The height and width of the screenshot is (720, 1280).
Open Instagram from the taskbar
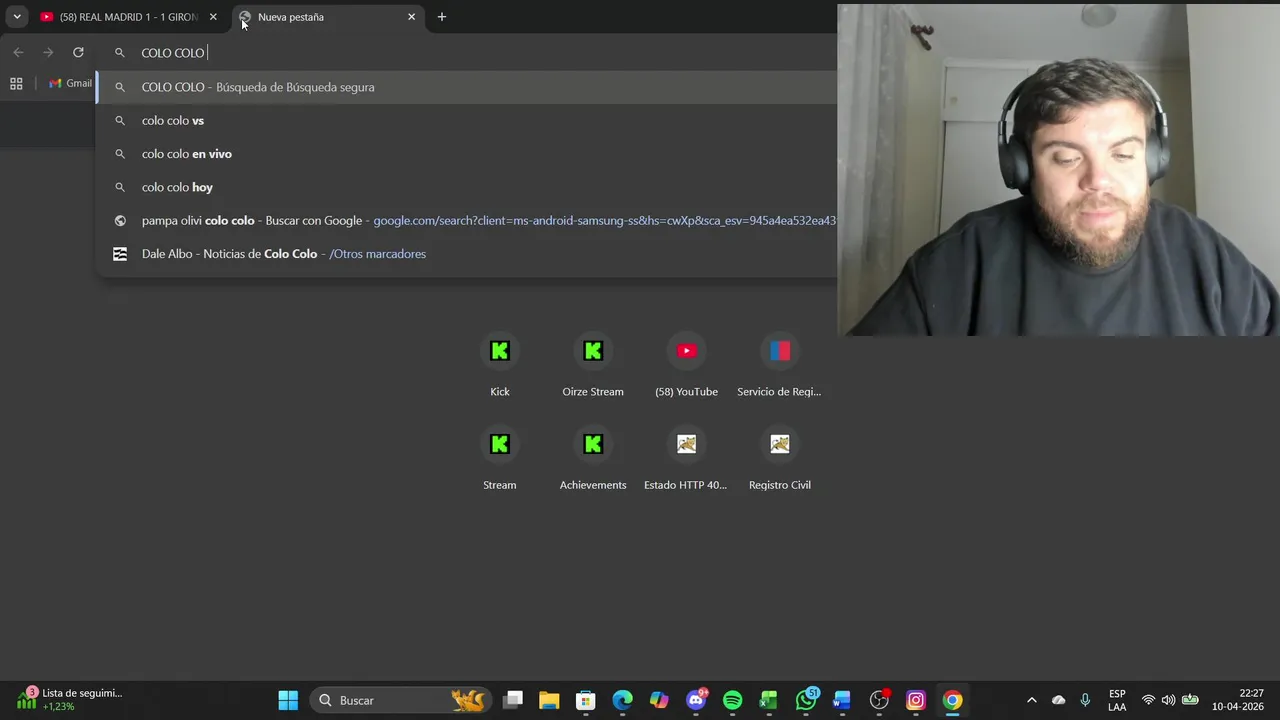(x=916, y=700)
